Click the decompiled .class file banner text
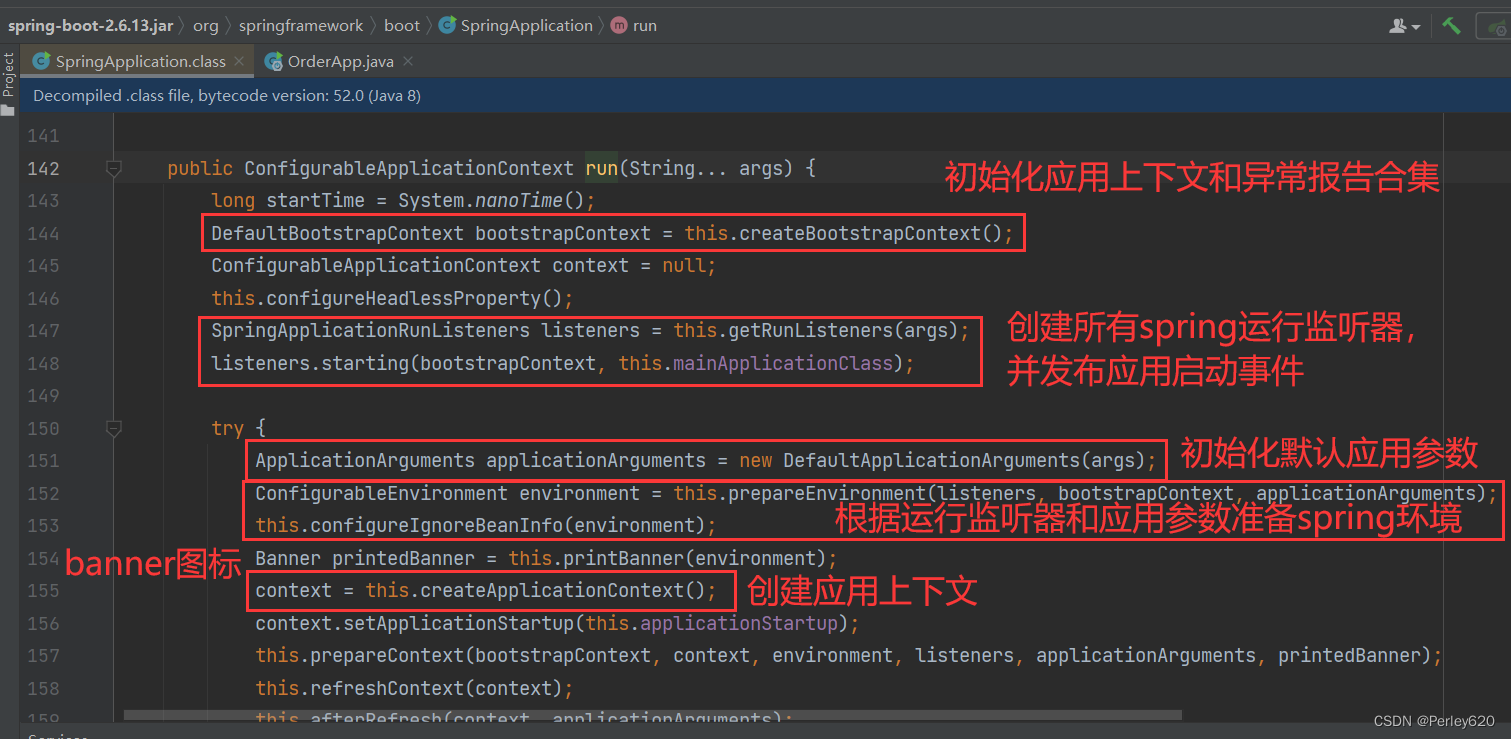The image size is (1511, 739). coord(227,96)
